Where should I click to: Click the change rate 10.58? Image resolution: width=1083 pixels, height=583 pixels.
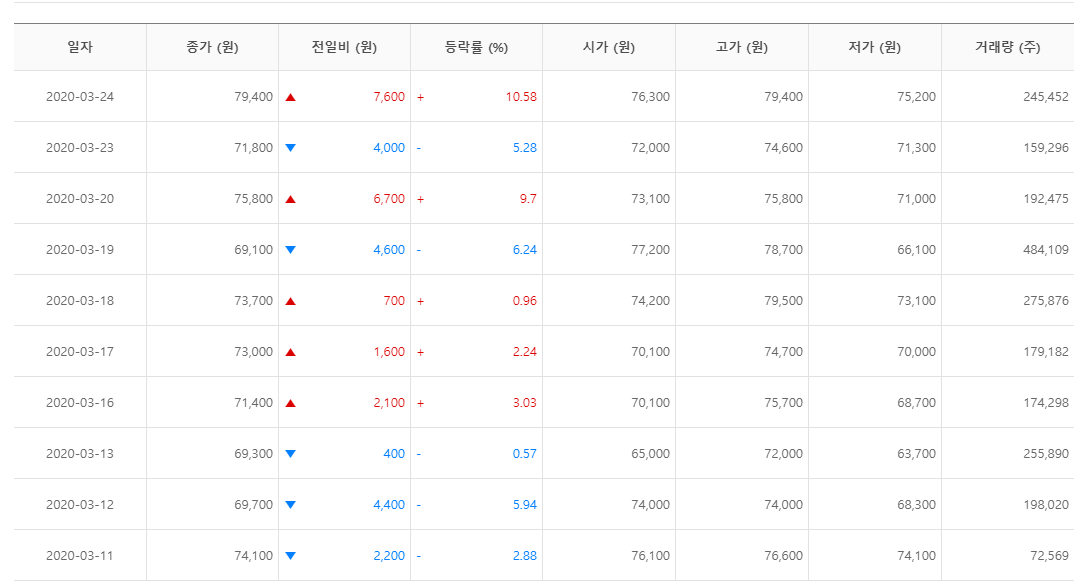[x=521, y=97]
